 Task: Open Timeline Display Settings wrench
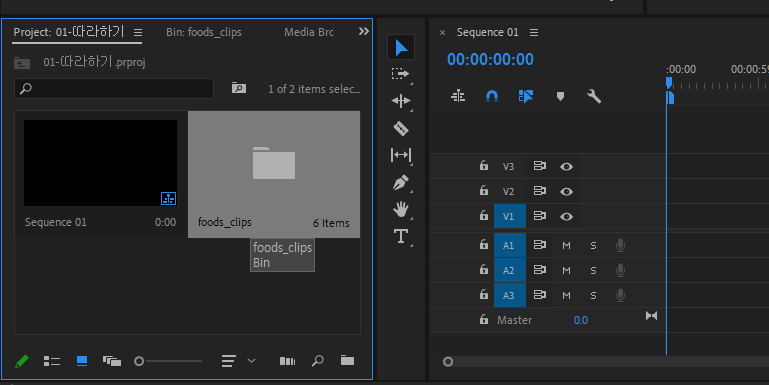(594, 96)
